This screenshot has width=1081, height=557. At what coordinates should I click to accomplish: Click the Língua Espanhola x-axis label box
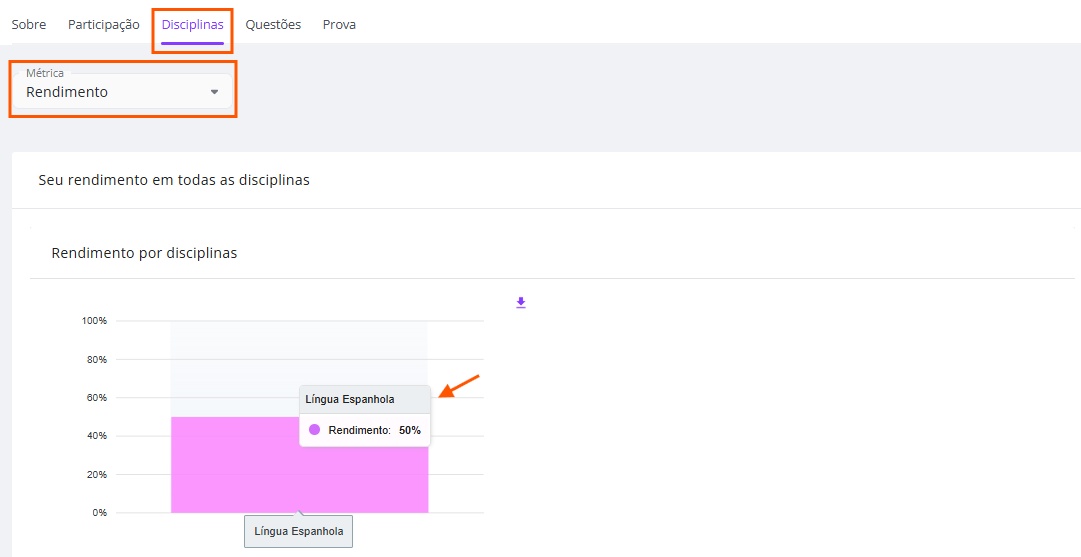pyautogui.click(x=299, y=531)
